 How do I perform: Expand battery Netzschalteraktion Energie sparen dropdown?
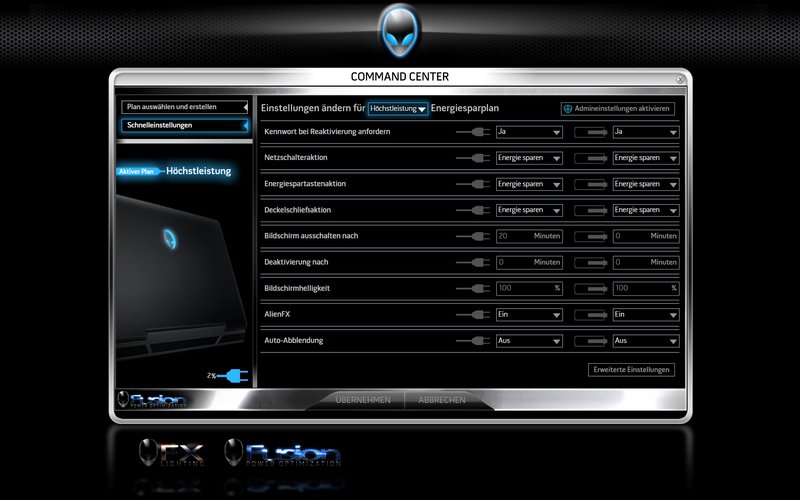(646, 158)
